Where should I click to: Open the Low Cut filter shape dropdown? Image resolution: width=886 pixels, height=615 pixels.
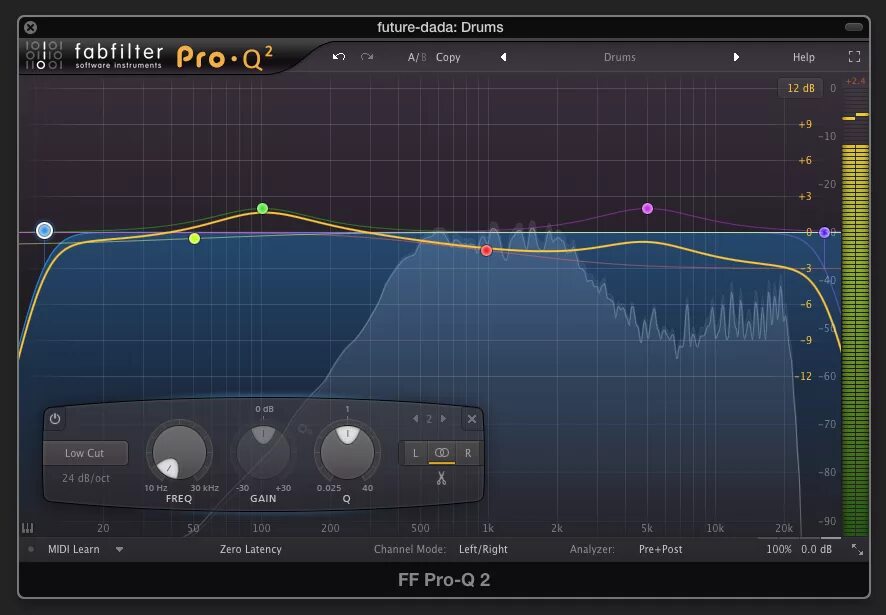point(85,452)
